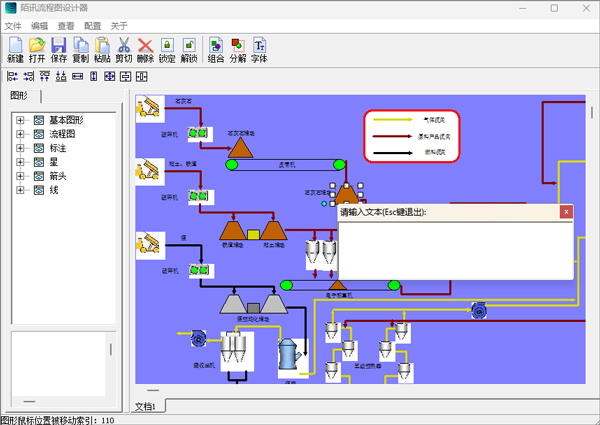This screenshot has width=600, height=425.
Task: Ungroup shapes with the 分解 icon
Action: [238, 46]
